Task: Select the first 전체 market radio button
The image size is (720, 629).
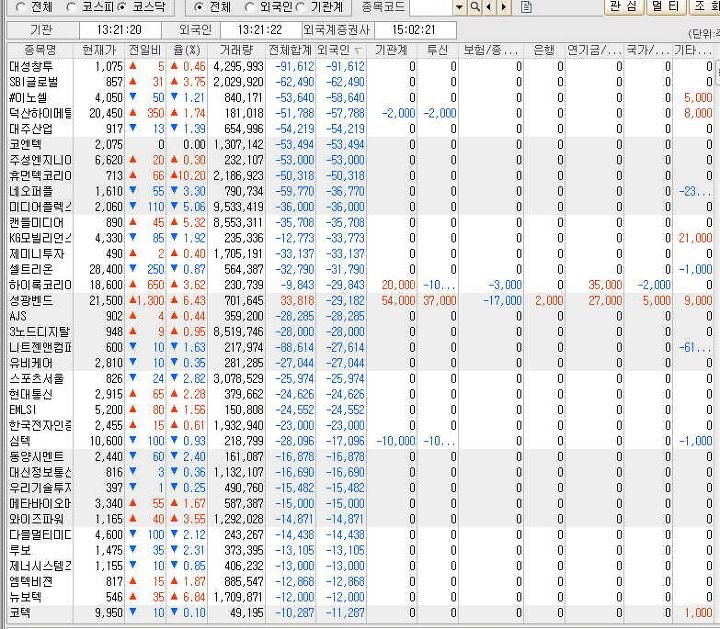Action: tap(21, 7)
